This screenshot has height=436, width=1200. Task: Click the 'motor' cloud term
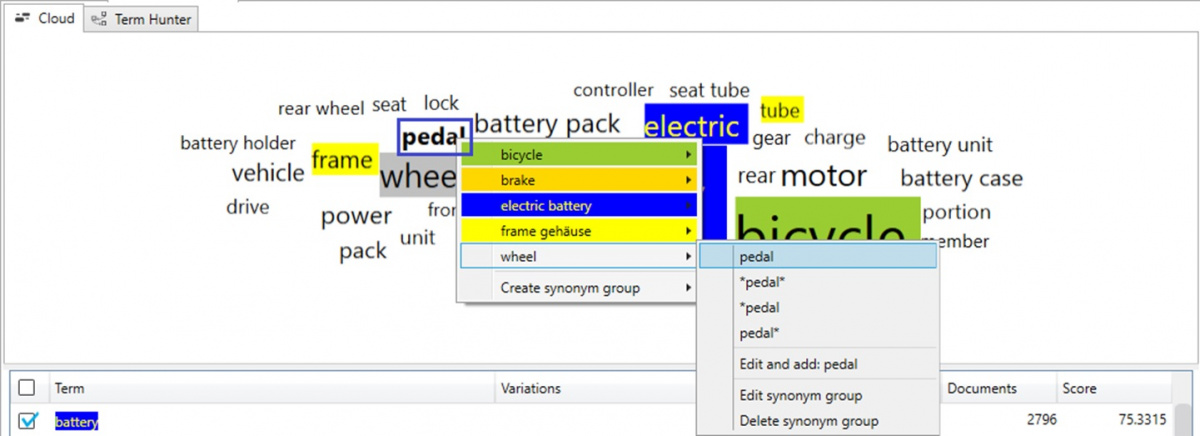coord(823,177)
